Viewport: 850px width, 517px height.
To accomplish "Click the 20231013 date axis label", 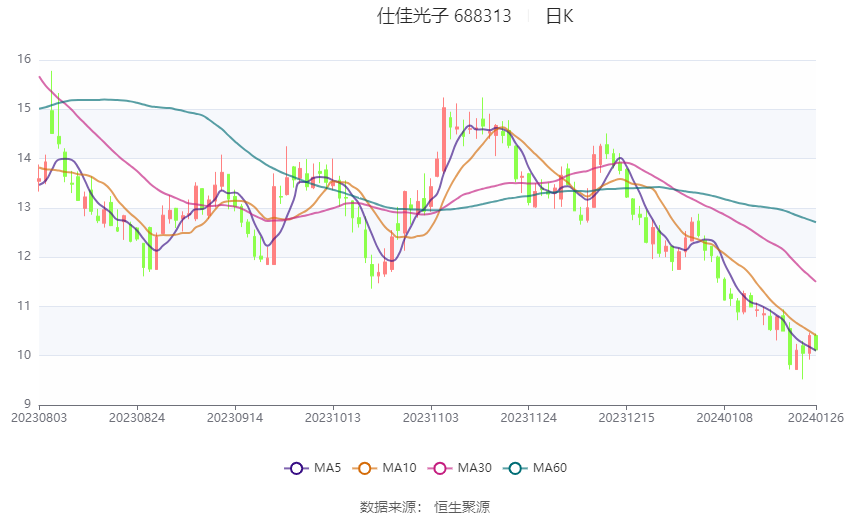I will 333,418.
